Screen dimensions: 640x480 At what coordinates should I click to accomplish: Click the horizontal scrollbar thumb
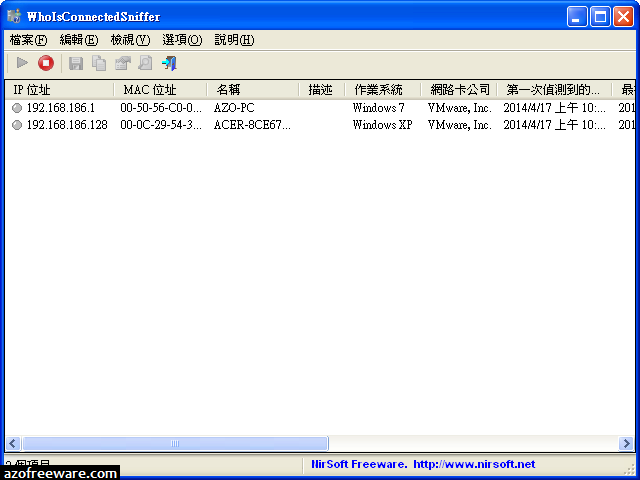pos(175,443)
